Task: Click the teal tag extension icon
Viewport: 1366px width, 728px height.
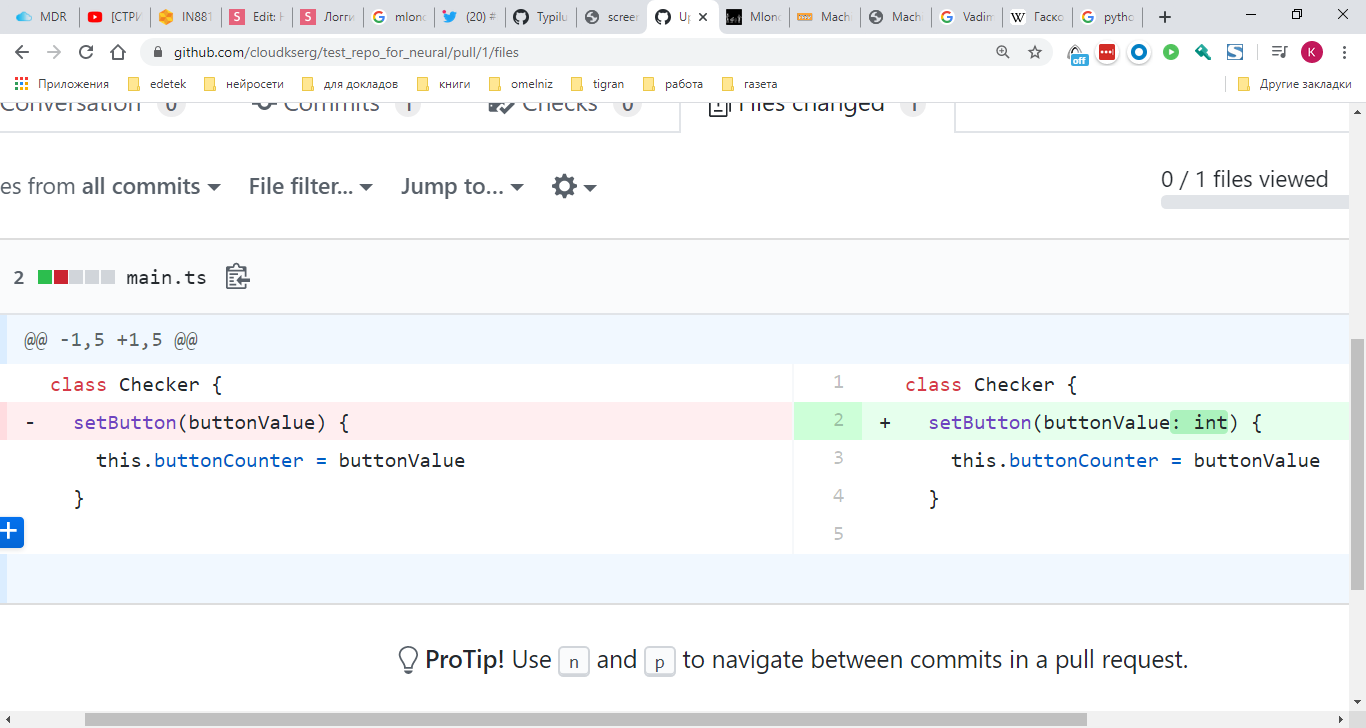Action: click(x=1203, y=52)
